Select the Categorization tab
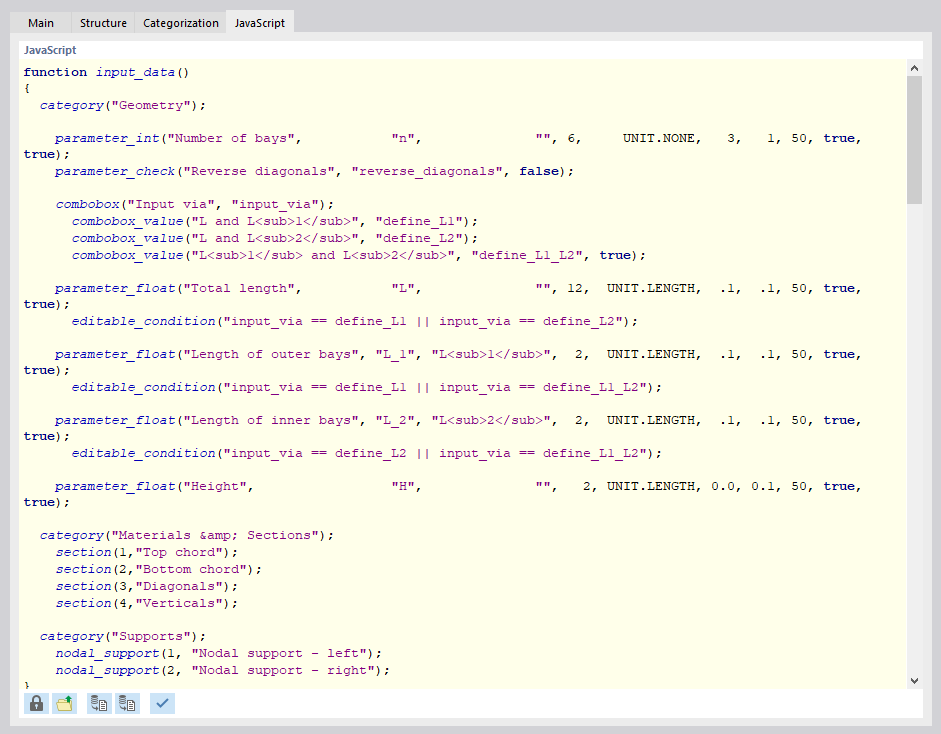Image resolution: width=941 pixels, height=734 pixels. tap(179, 22)
